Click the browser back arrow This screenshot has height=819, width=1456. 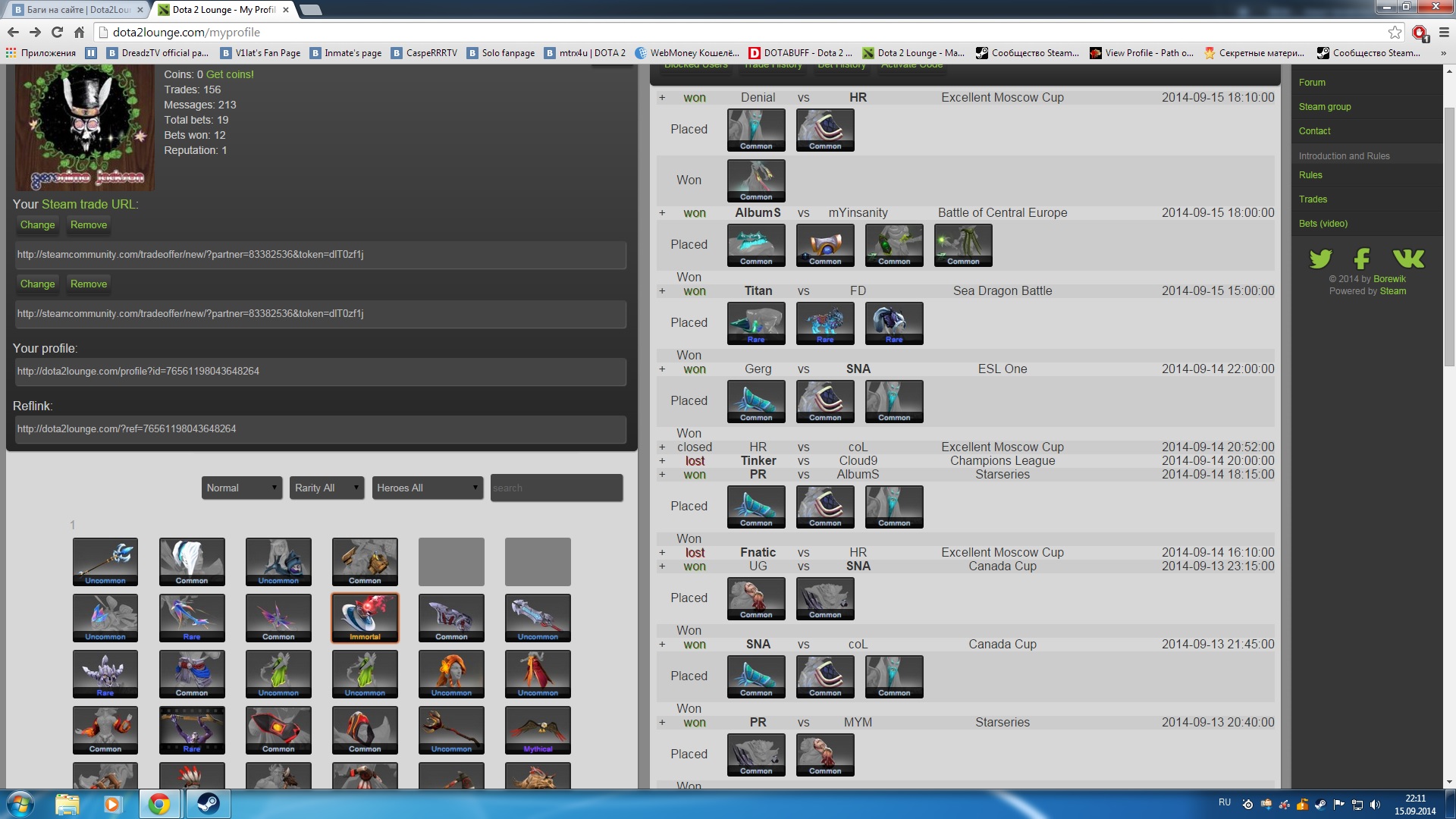pyautogui.click(x=13, y=32)
